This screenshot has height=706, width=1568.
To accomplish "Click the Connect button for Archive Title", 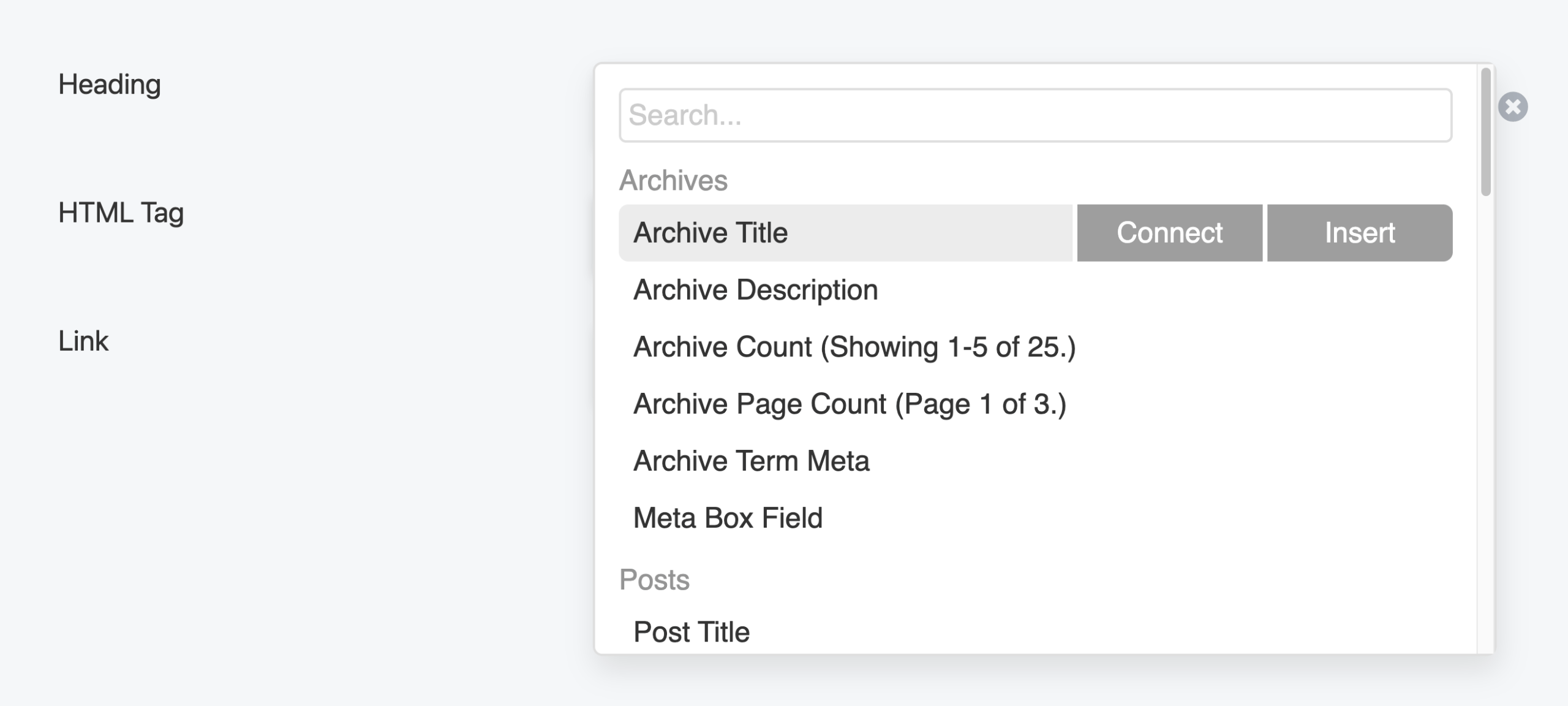I will coord(1169,232).
